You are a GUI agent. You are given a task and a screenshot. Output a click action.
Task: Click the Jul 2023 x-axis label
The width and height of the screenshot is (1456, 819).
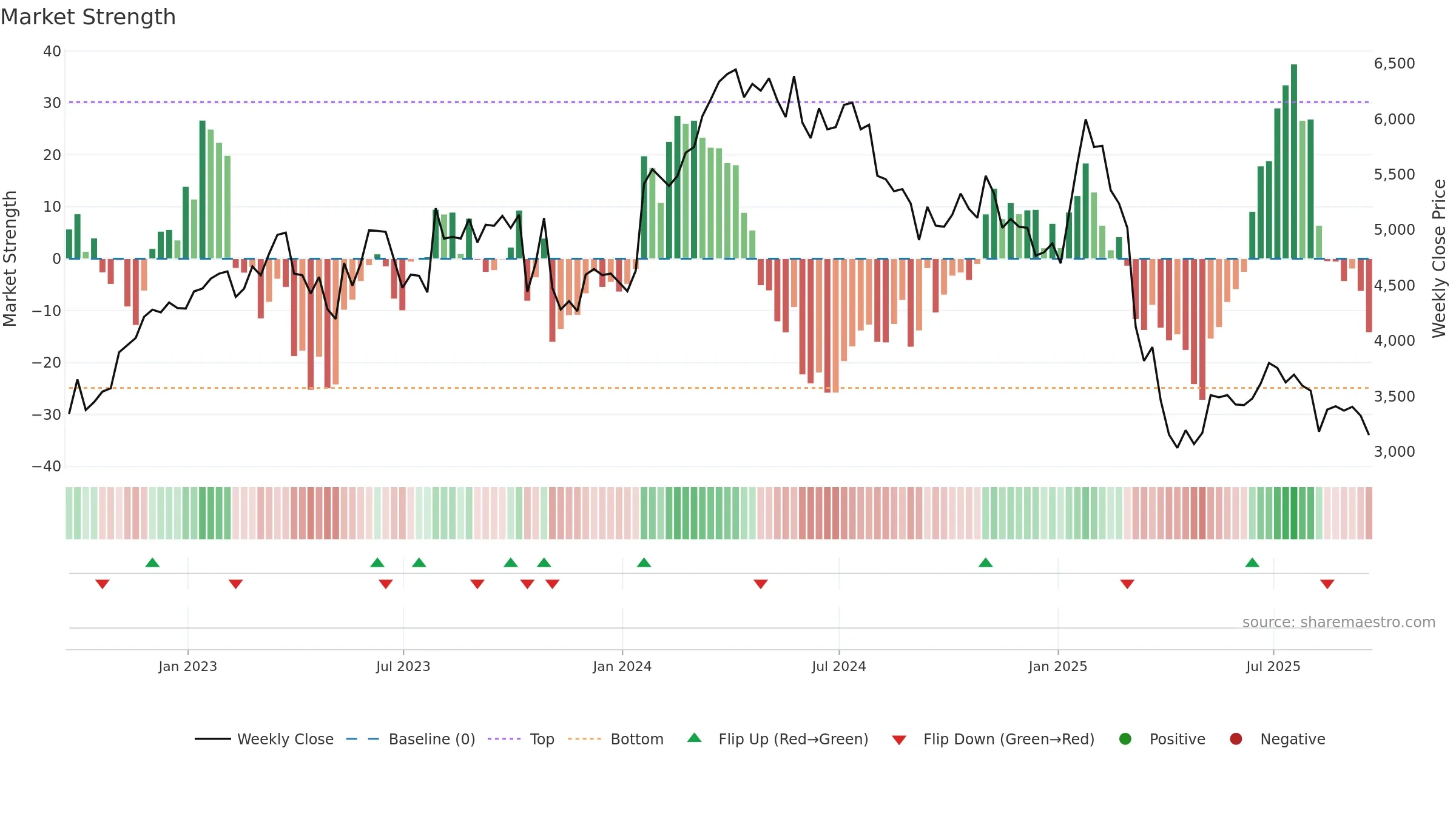(x=403, y=666)
